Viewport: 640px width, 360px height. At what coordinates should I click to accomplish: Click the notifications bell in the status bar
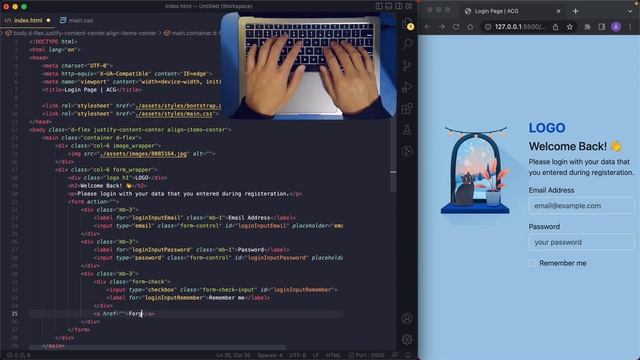click(408, 355)
